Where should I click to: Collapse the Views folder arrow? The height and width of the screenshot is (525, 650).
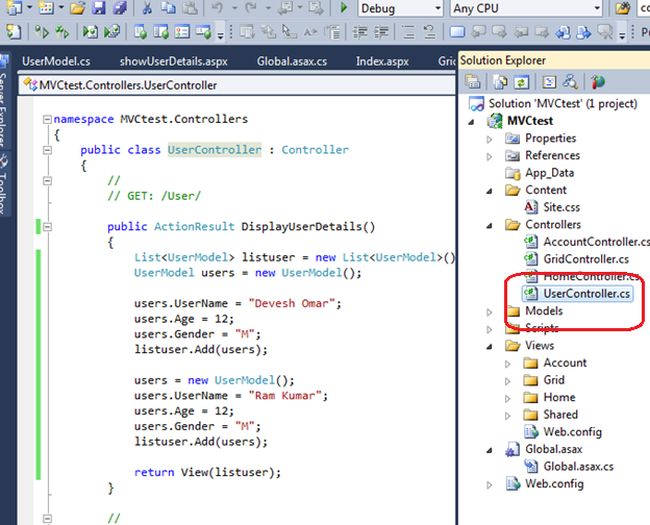[x=490, y=347]
